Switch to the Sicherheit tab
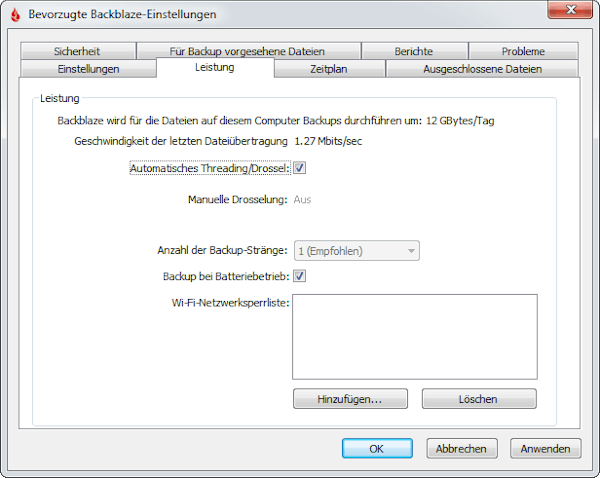Screen dimensions: 600x478 (78, 51)
